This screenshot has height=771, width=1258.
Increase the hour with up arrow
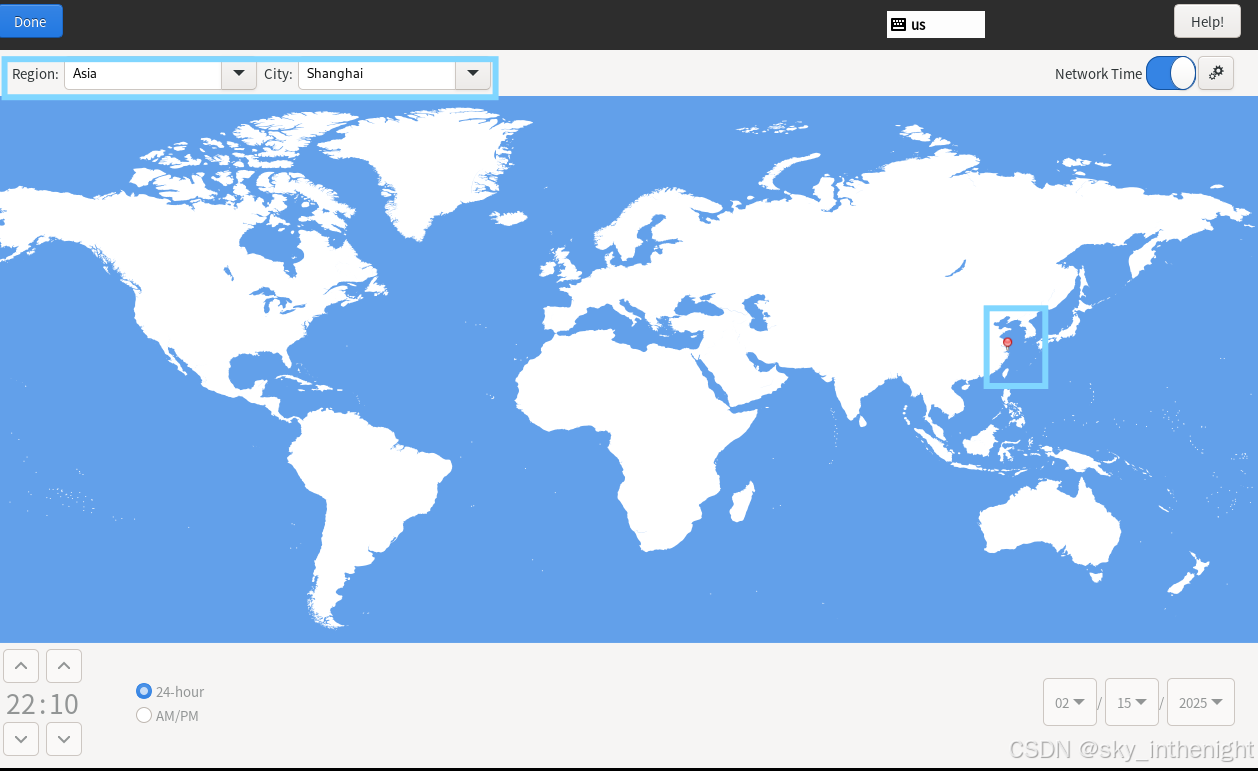pyautogui.click(x=21, y=666)
